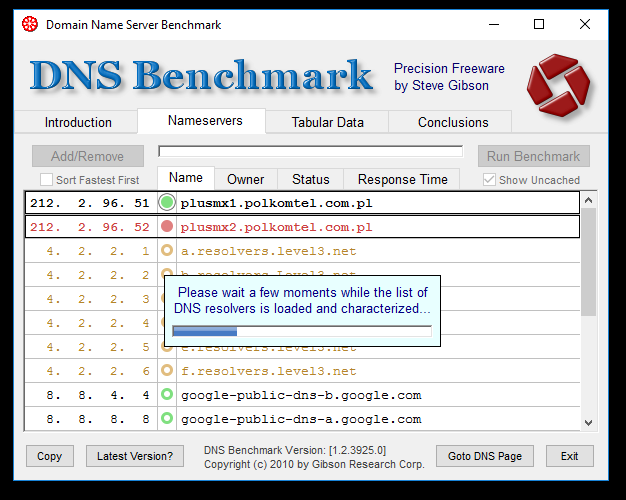Select the Response Time sub-tab
The width and height of the screenshot is (626, 500).
coord(403,179)
